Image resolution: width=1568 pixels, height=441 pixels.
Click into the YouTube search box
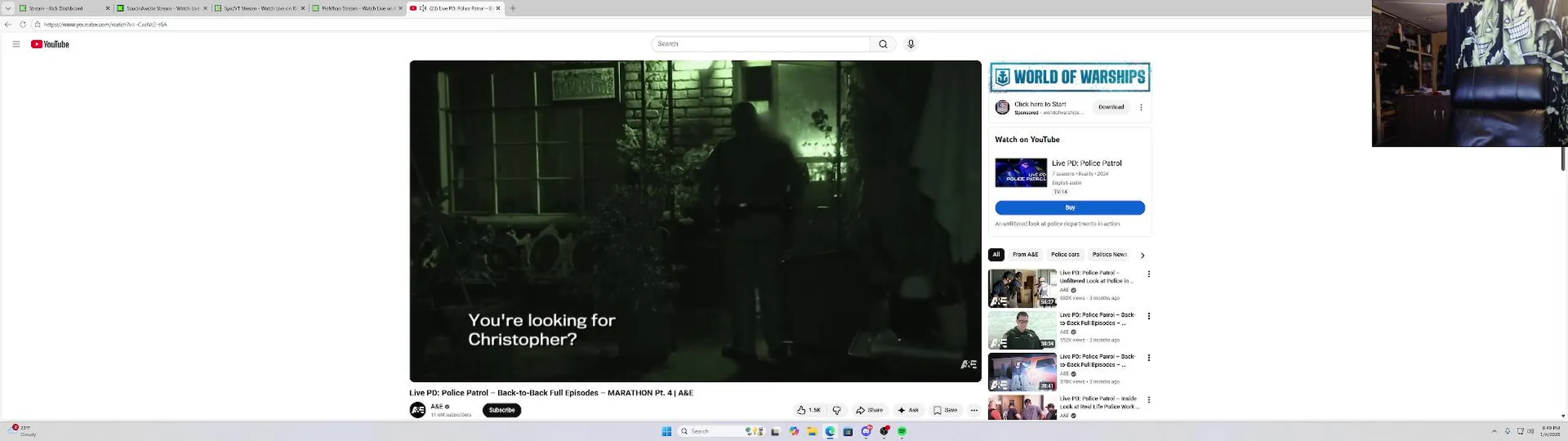coord(760,44)
